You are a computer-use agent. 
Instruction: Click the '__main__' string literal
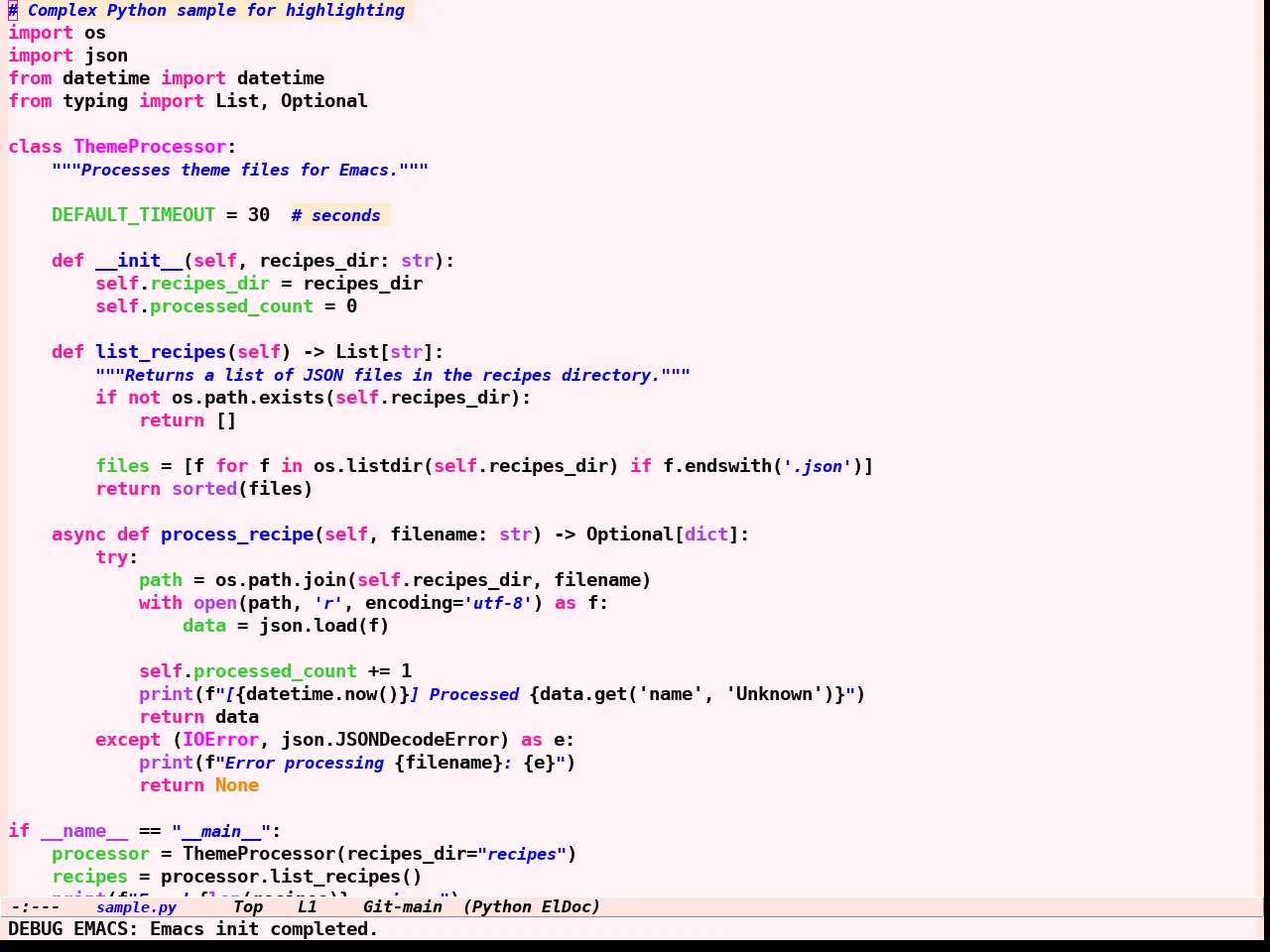click(220, 831)
